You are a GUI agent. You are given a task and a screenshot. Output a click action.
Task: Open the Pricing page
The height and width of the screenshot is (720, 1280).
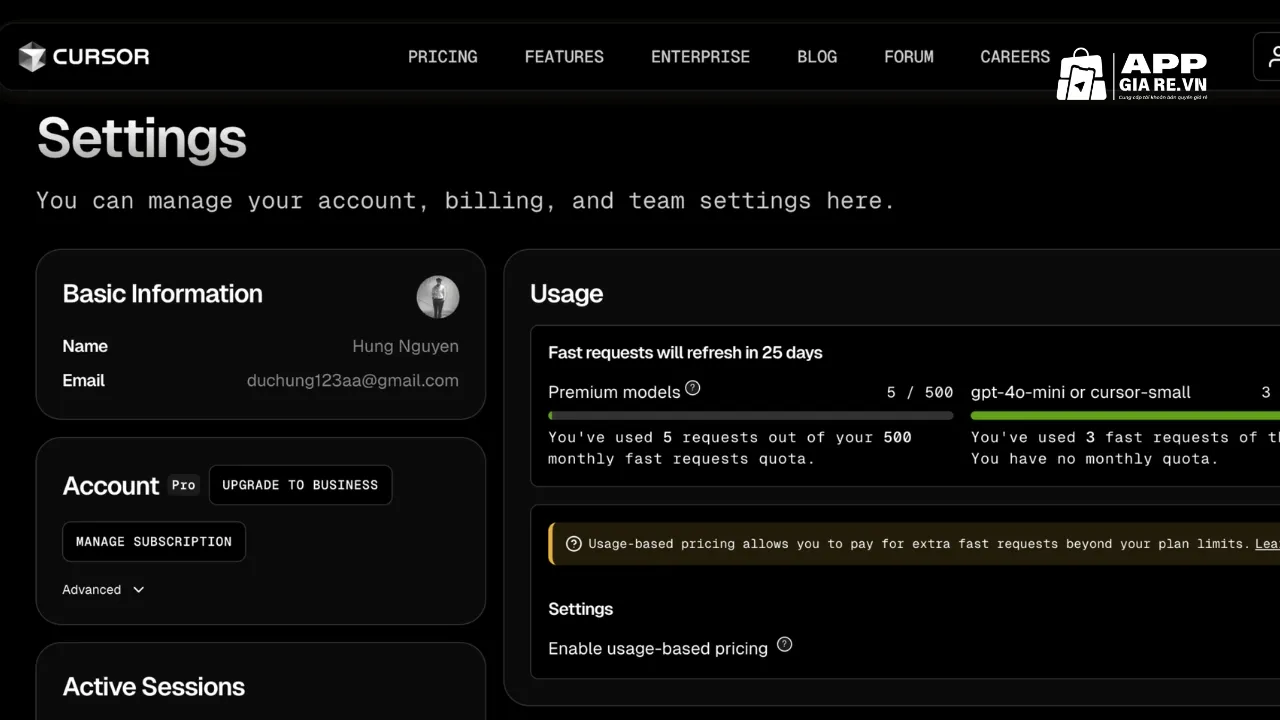point(442,57)
